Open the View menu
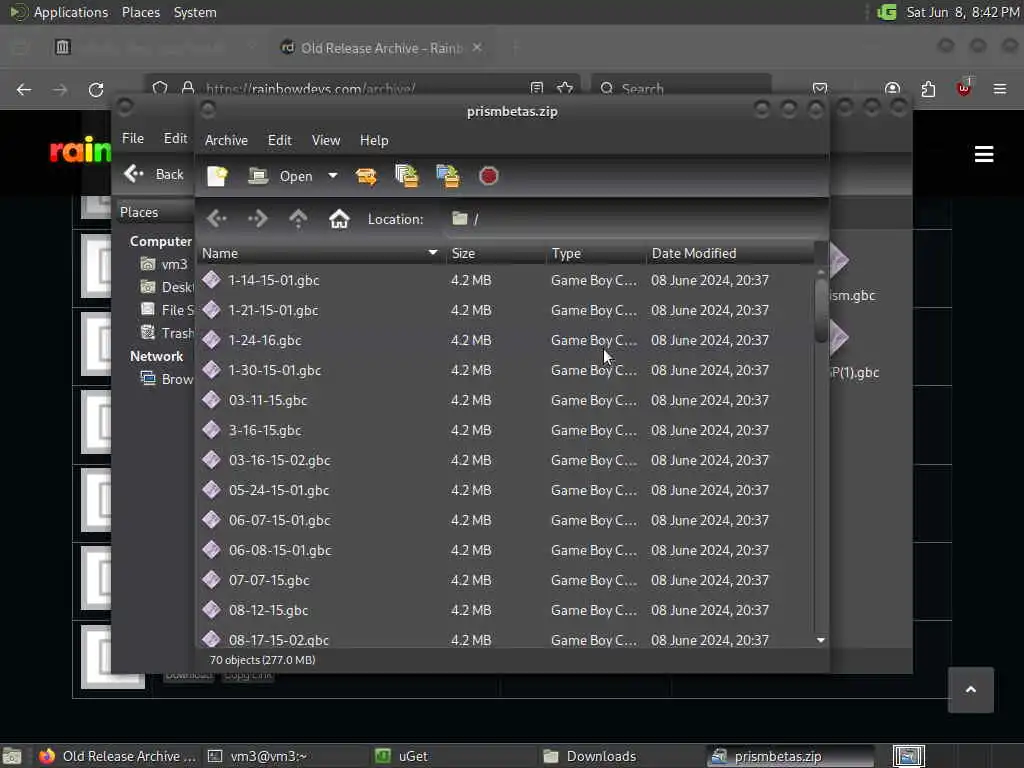Screen dimensions: 1024x768 click(325, 140)
